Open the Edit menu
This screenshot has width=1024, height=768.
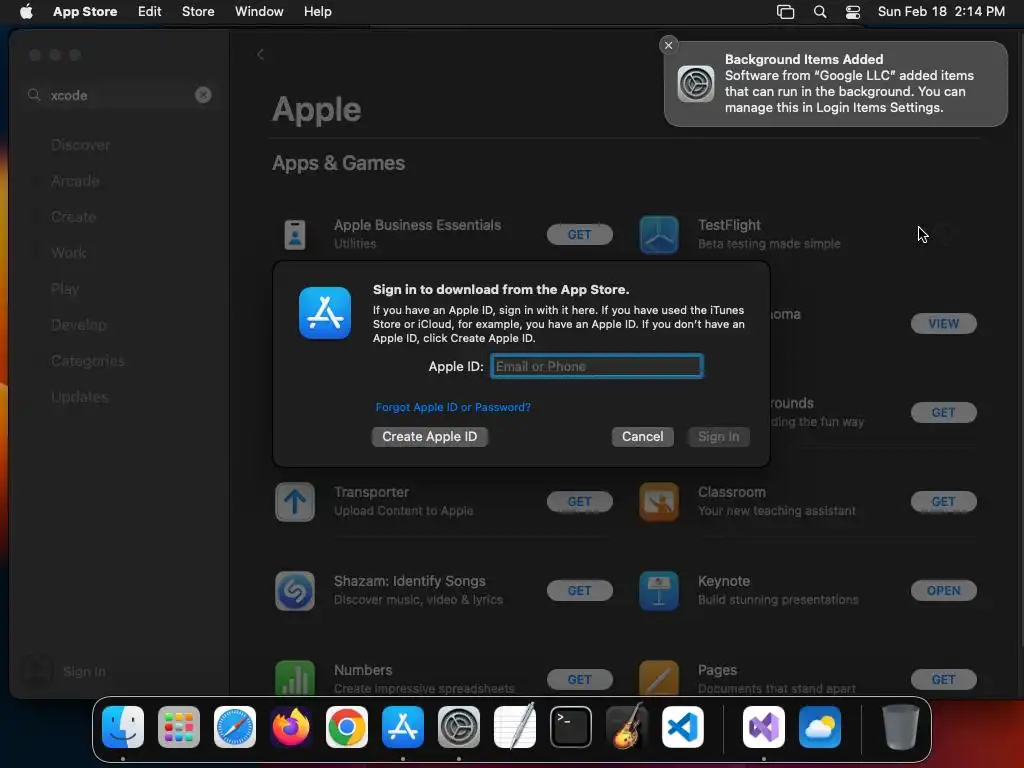point(150,12)
